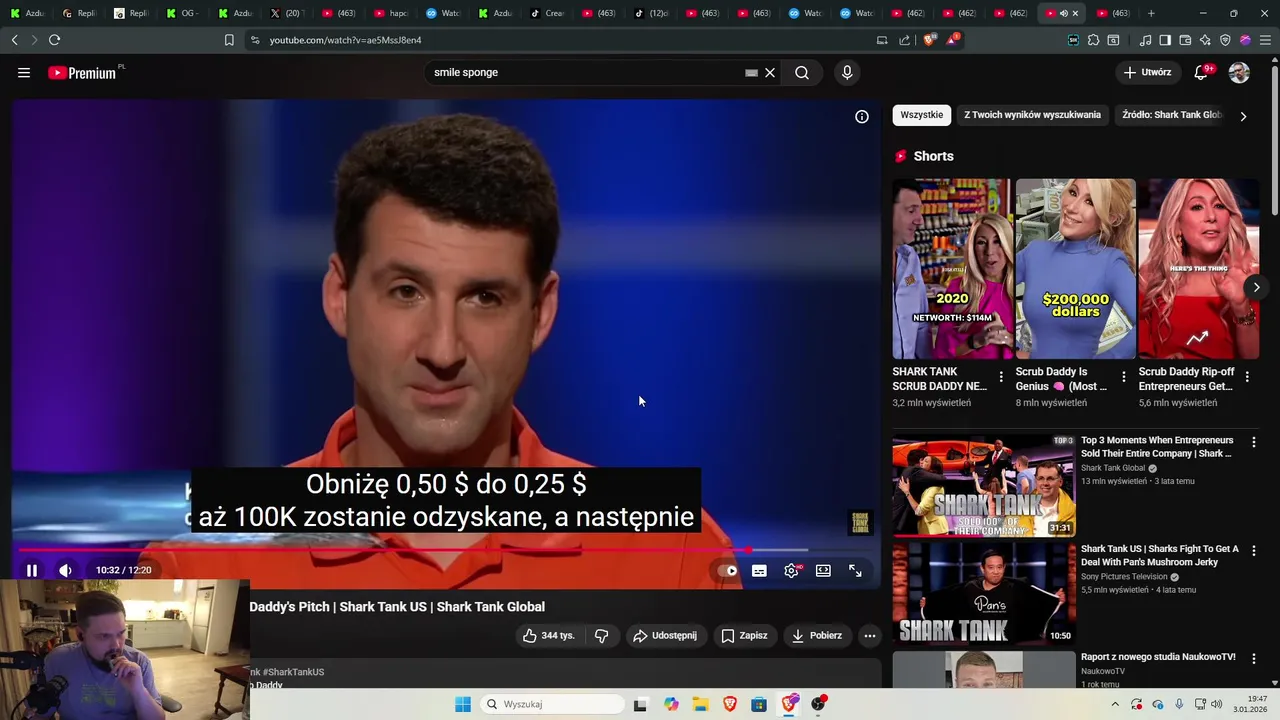This screenshot has height=720, width=1280.
Task: Open YouTube notifications bell
Action: coord(1202,72)
